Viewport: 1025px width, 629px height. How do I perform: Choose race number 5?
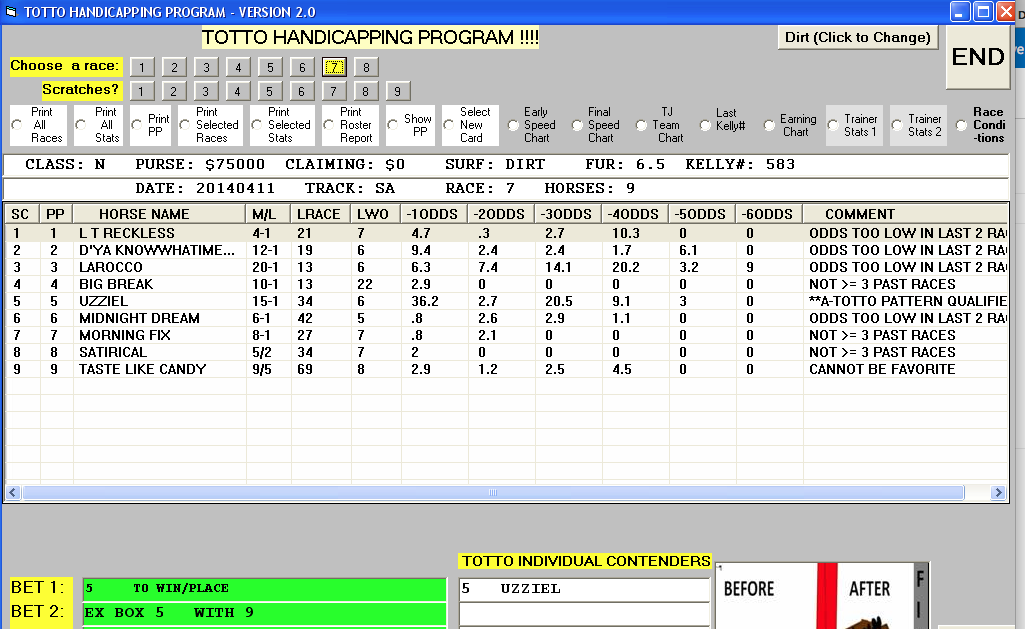(270, 67)
